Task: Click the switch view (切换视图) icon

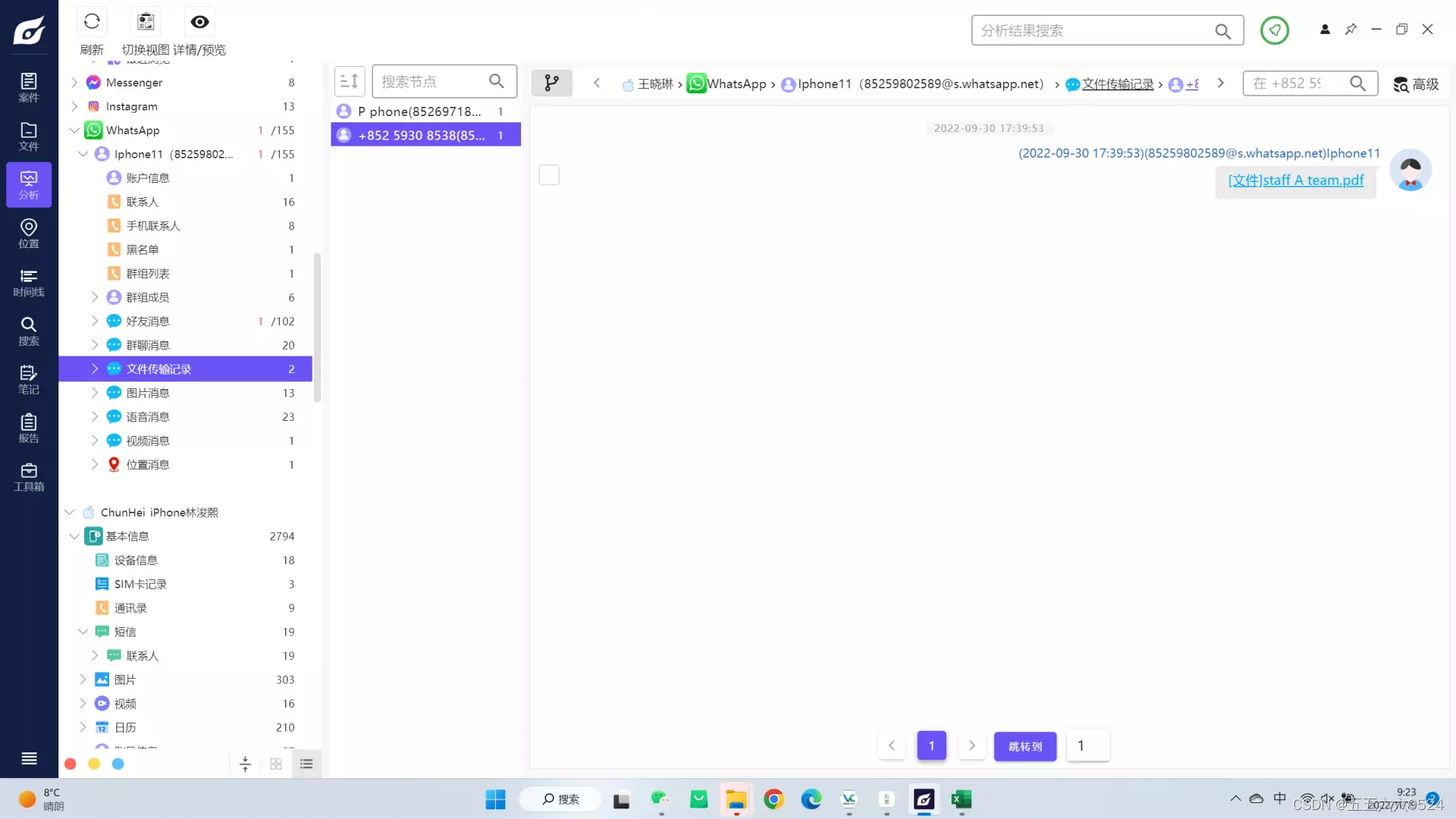Action: pyautogui.click(x=146, y=22)
